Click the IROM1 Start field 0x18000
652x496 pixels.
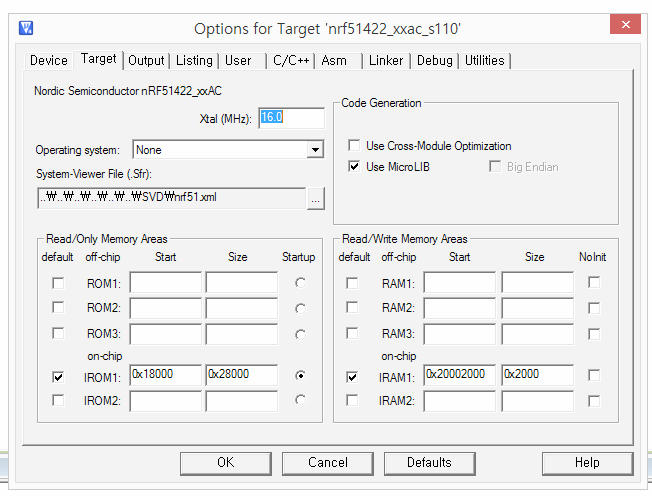click(x=165, y=375)
